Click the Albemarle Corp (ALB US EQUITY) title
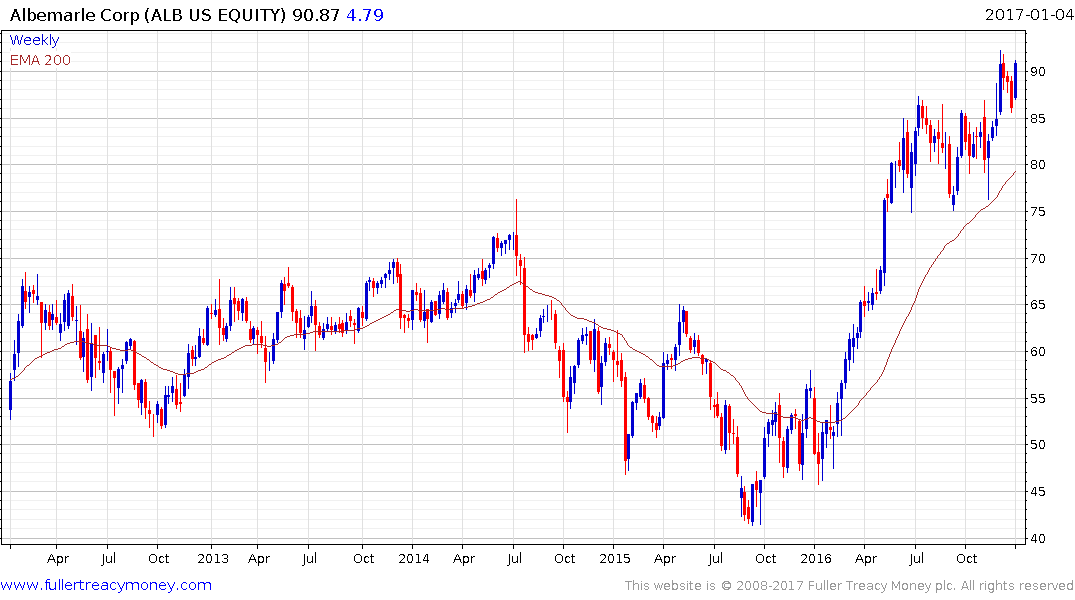The height and width of the screenshot is (600, 1075). pyautogui.click(x=147, y=15)
